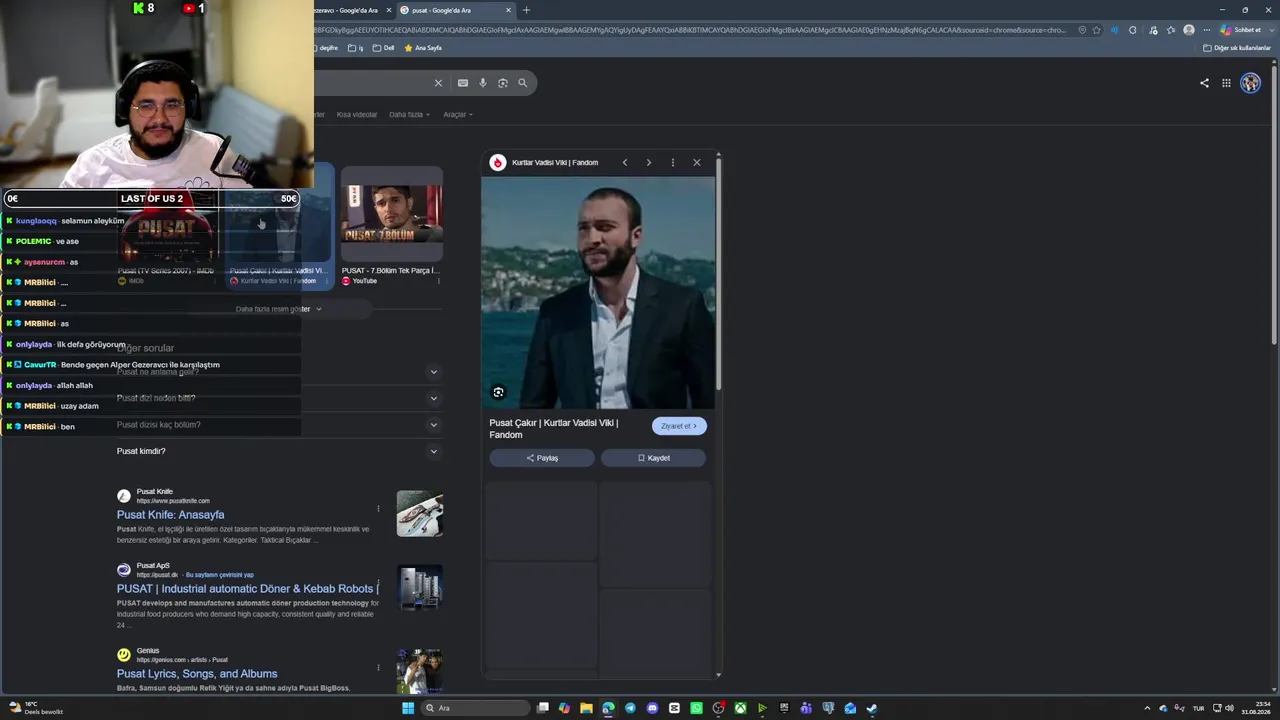This screenshot has height=720, width=1280.
Task: Open the Ana Sayfa bookmark
Action: tap(422, 48)
